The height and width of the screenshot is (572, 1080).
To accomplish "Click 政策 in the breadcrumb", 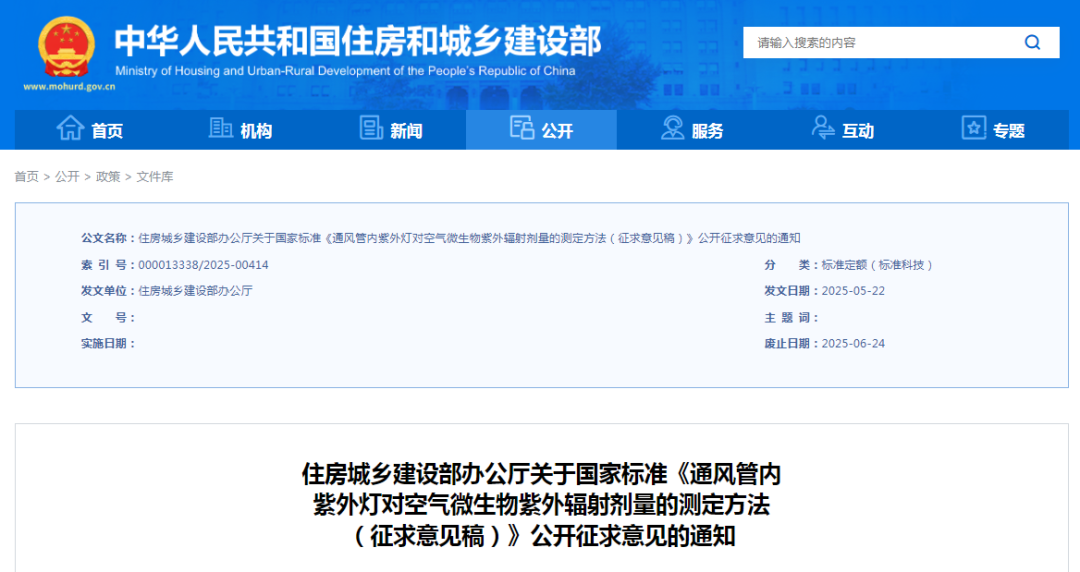I will tap(108, 177).
